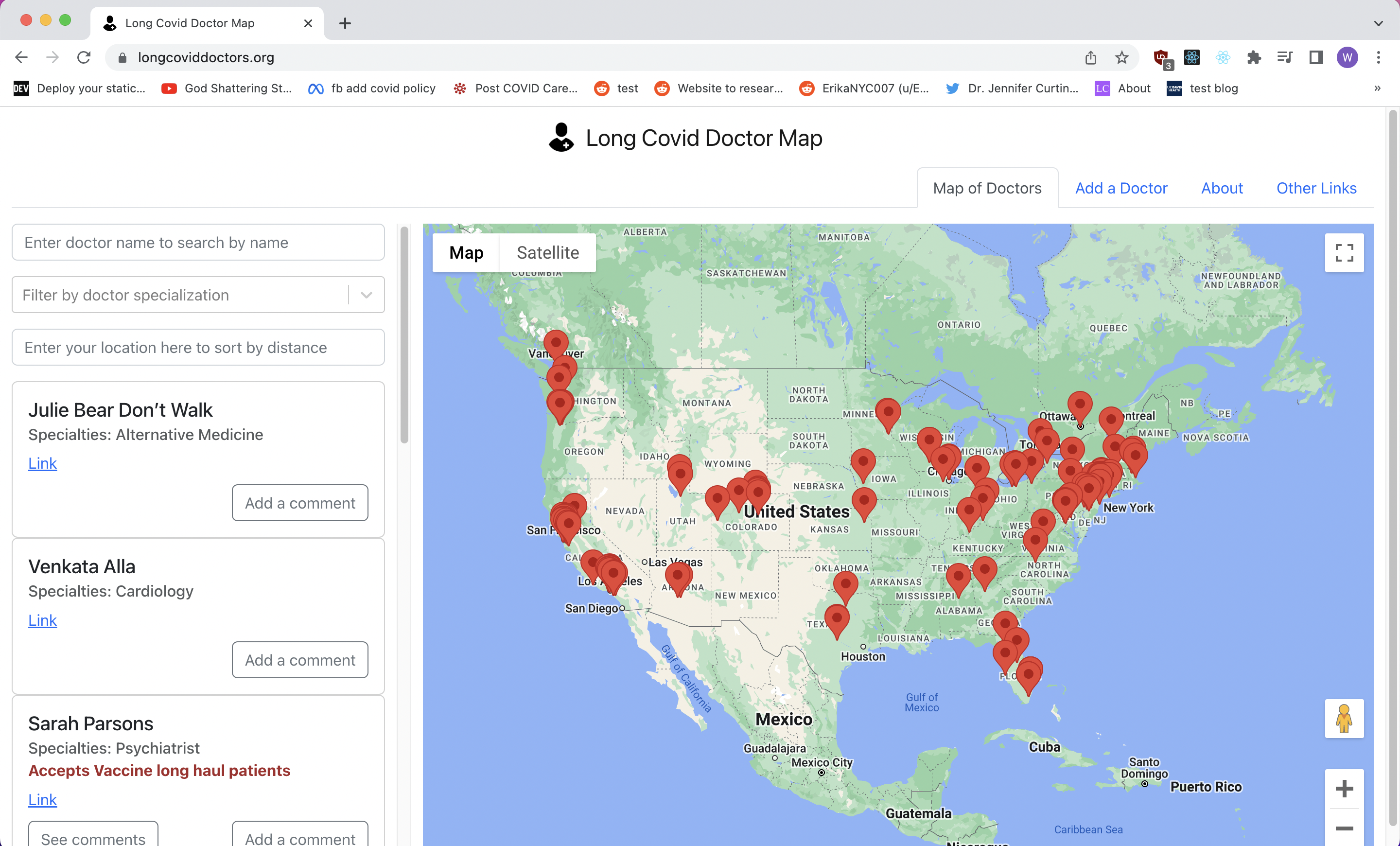Open the uBlock shield extension
The height and width of the screenshot is (846, 1400).
pos(1162,58)
